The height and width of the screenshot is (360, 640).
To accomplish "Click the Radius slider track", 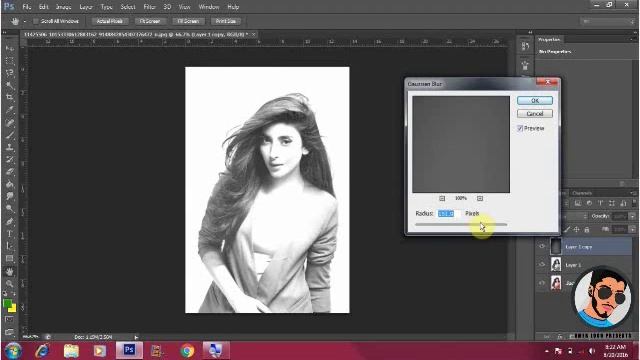I will point(461,224).
